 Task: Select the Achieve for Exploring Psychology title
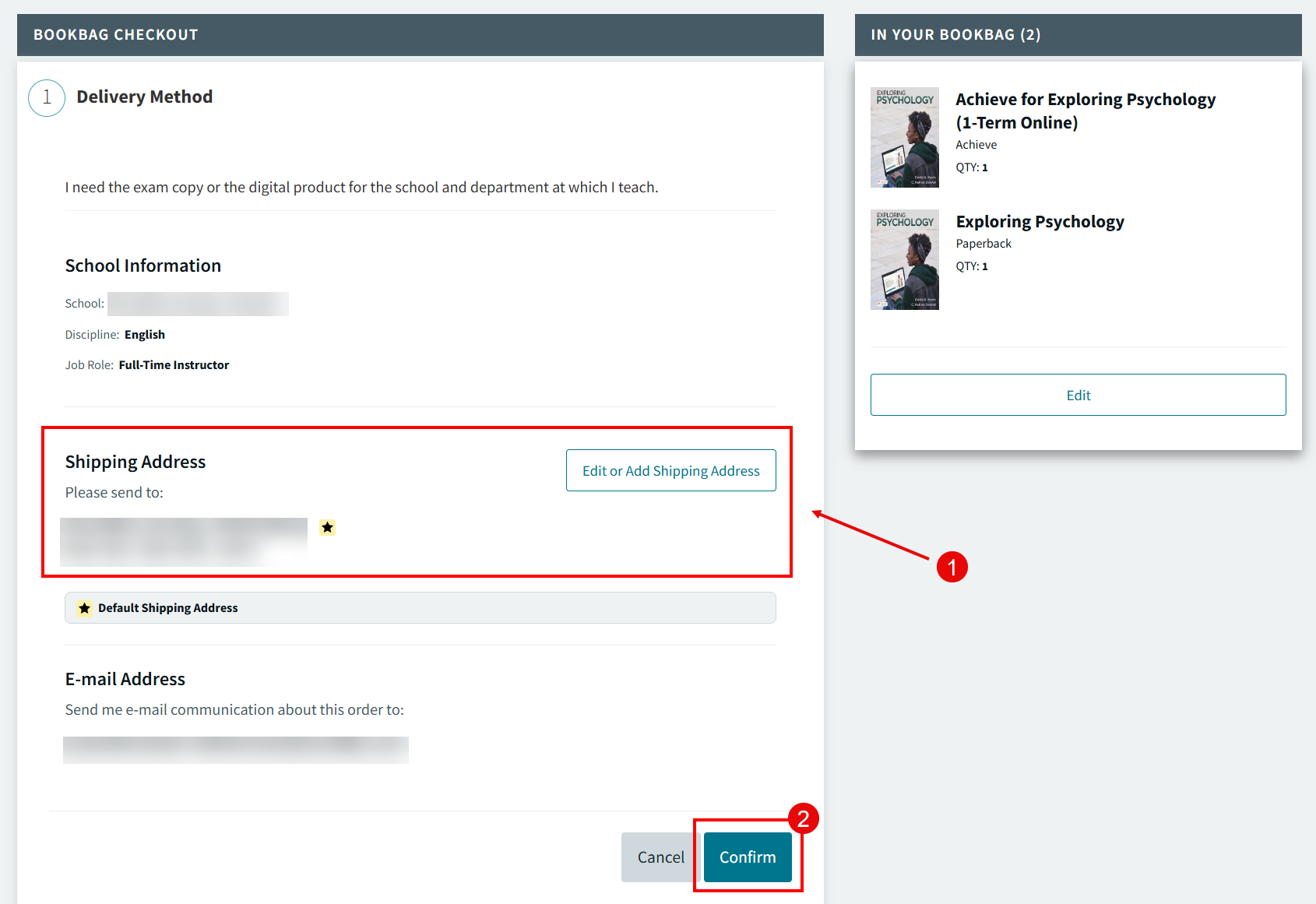pyautogui.click(x=1085, y=111)
